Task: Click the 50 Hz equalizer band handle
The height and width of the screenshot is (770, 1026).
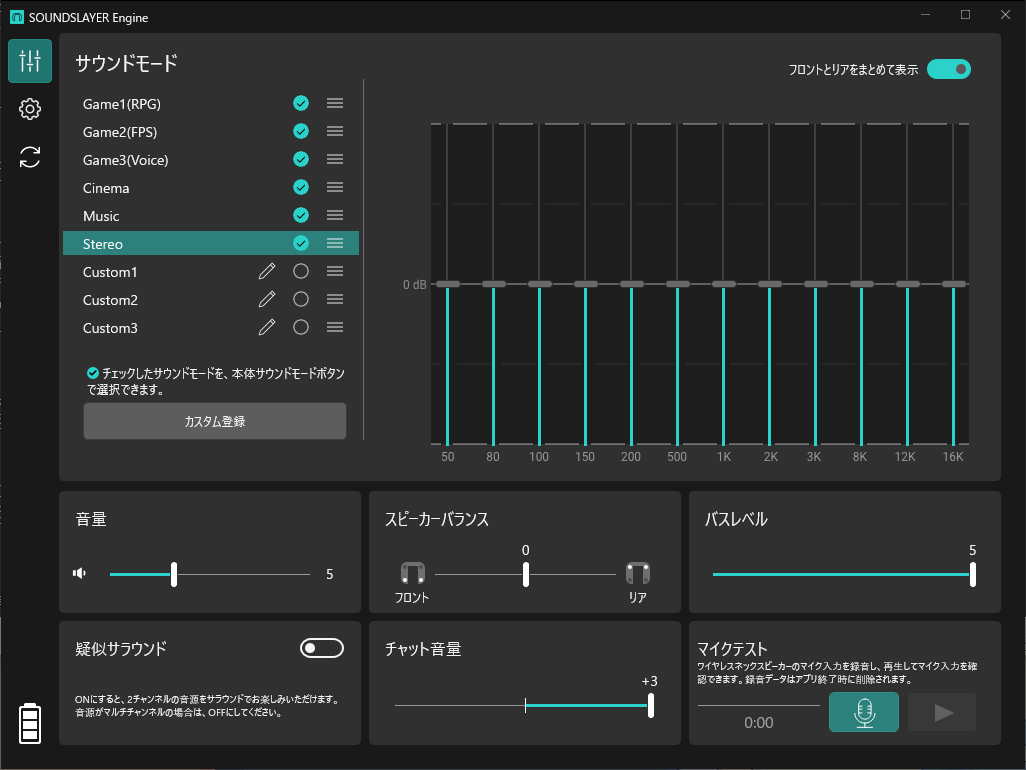Action: (x=448, y=284)
